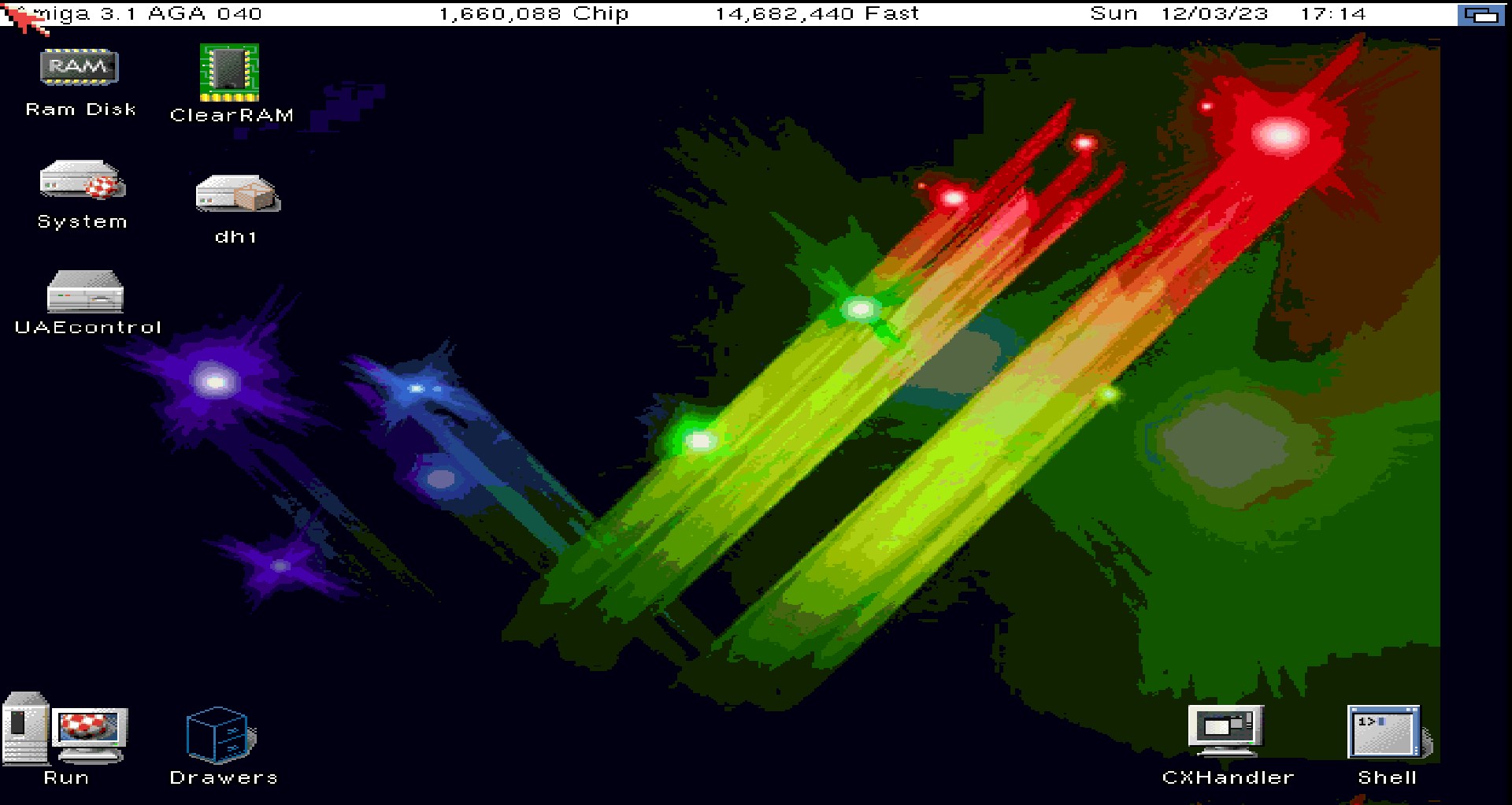
Task: Select the System hard drive icon
Action: point(83,180)
